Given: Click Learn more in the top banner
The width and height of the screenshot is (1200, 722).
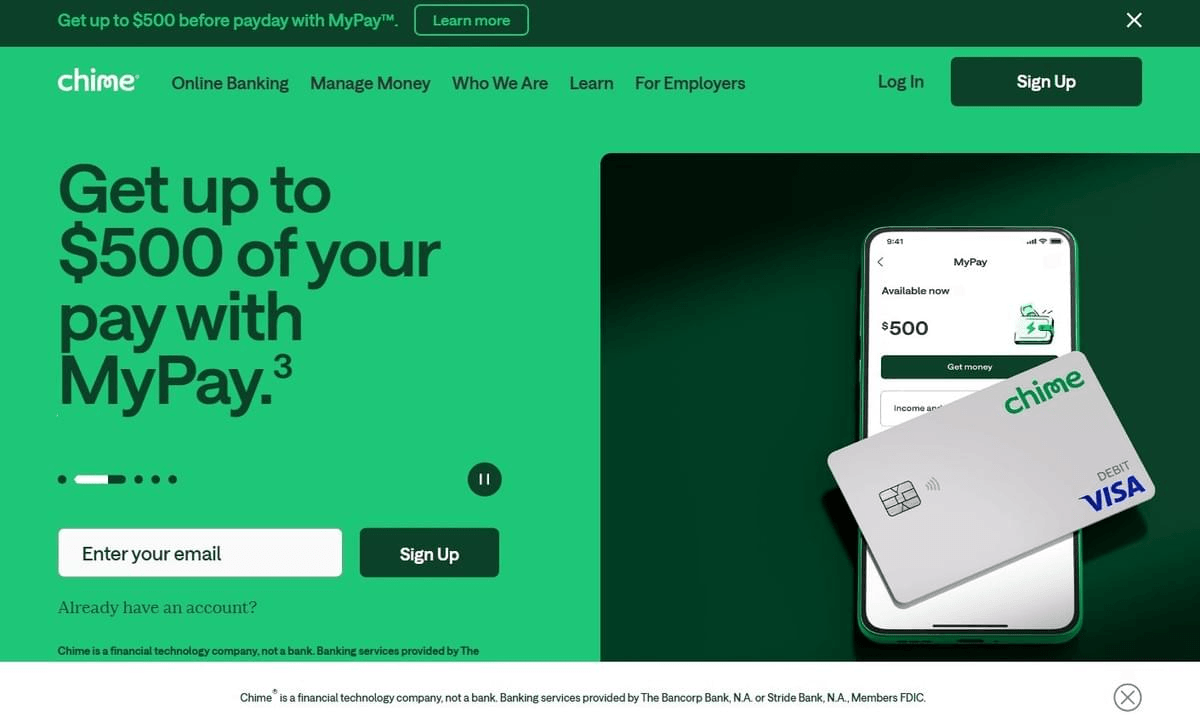Looking at the screenshot, I should click(x=471, y=20).
